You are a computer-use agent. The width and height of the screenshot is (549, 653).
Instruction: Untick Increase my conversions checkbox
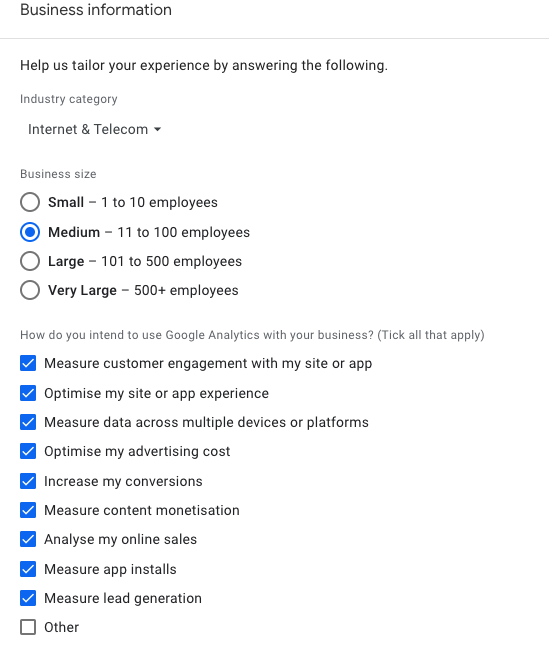[28, 481]
